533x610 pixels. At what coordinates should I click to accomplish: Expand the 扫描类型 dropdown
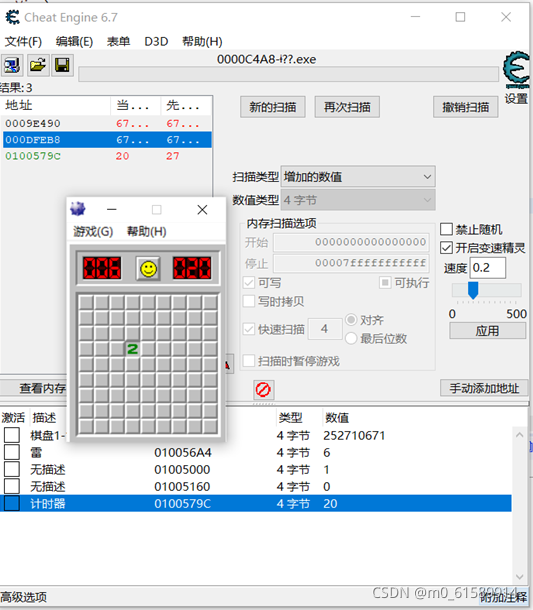pyautogui.click(x=358, y=177)
